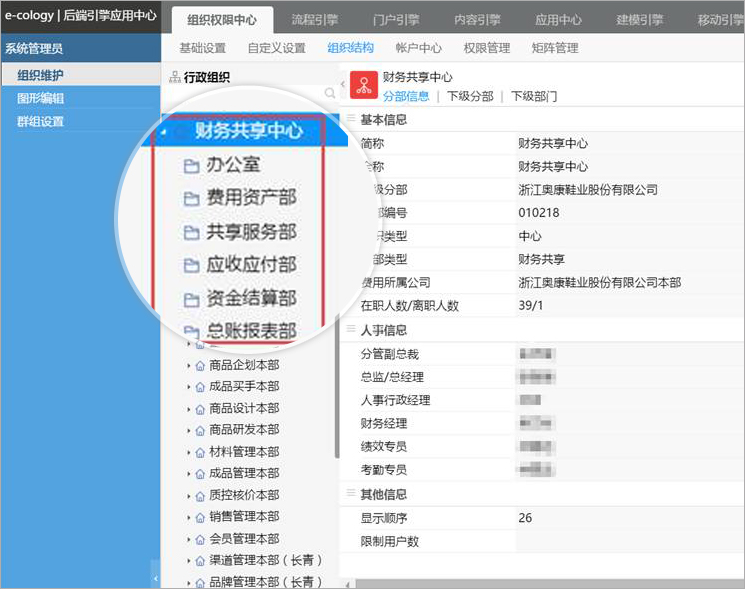Open the 下级部门 link
Viewport: 745px width, 589px height.
pyautogui.click(x=534, y=96)
